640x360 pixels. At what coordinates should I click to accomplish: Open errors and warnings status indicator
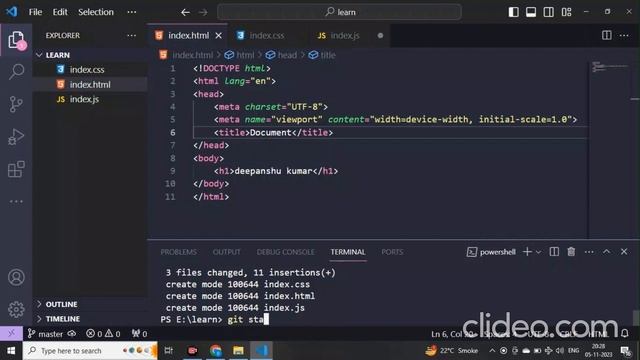coord(103,334)
